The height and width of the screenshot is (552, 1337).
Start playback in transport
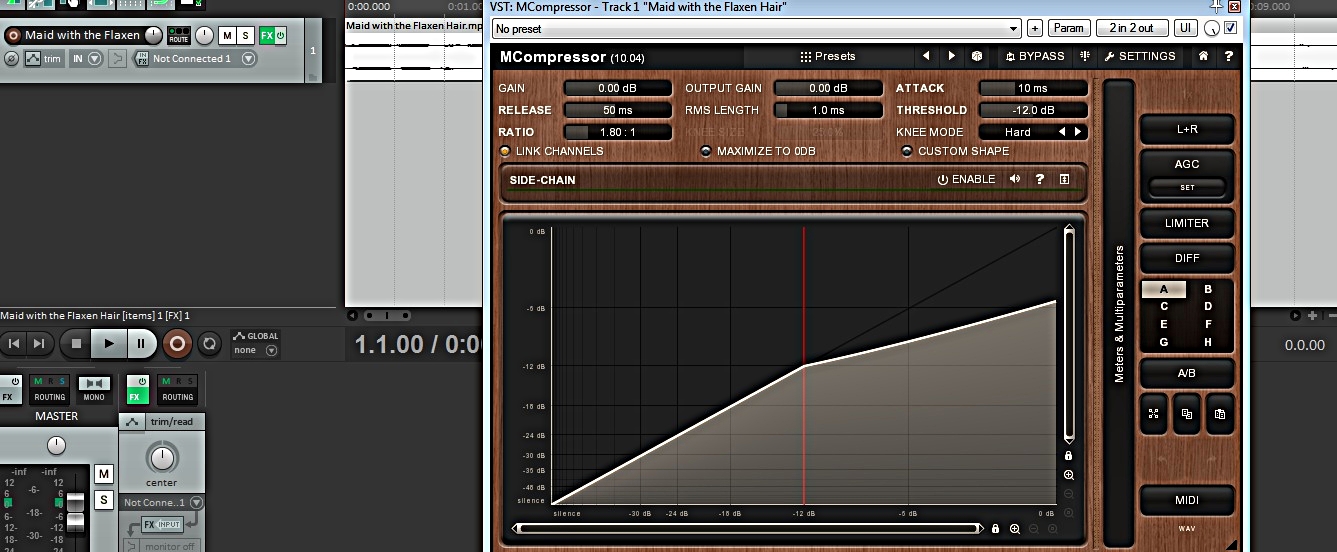point(108,344)
